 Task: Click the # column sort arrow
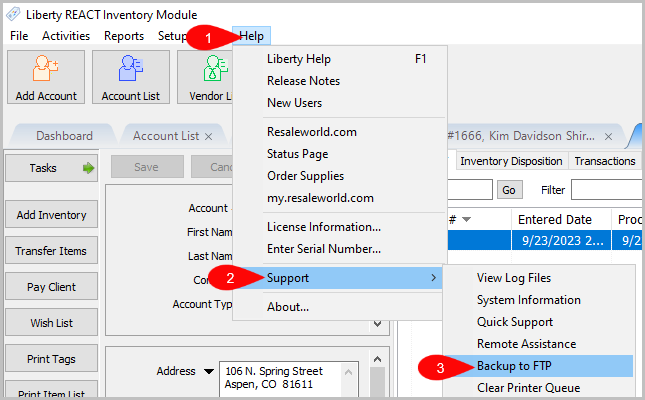pyautogui.click(x=466, y=219)
